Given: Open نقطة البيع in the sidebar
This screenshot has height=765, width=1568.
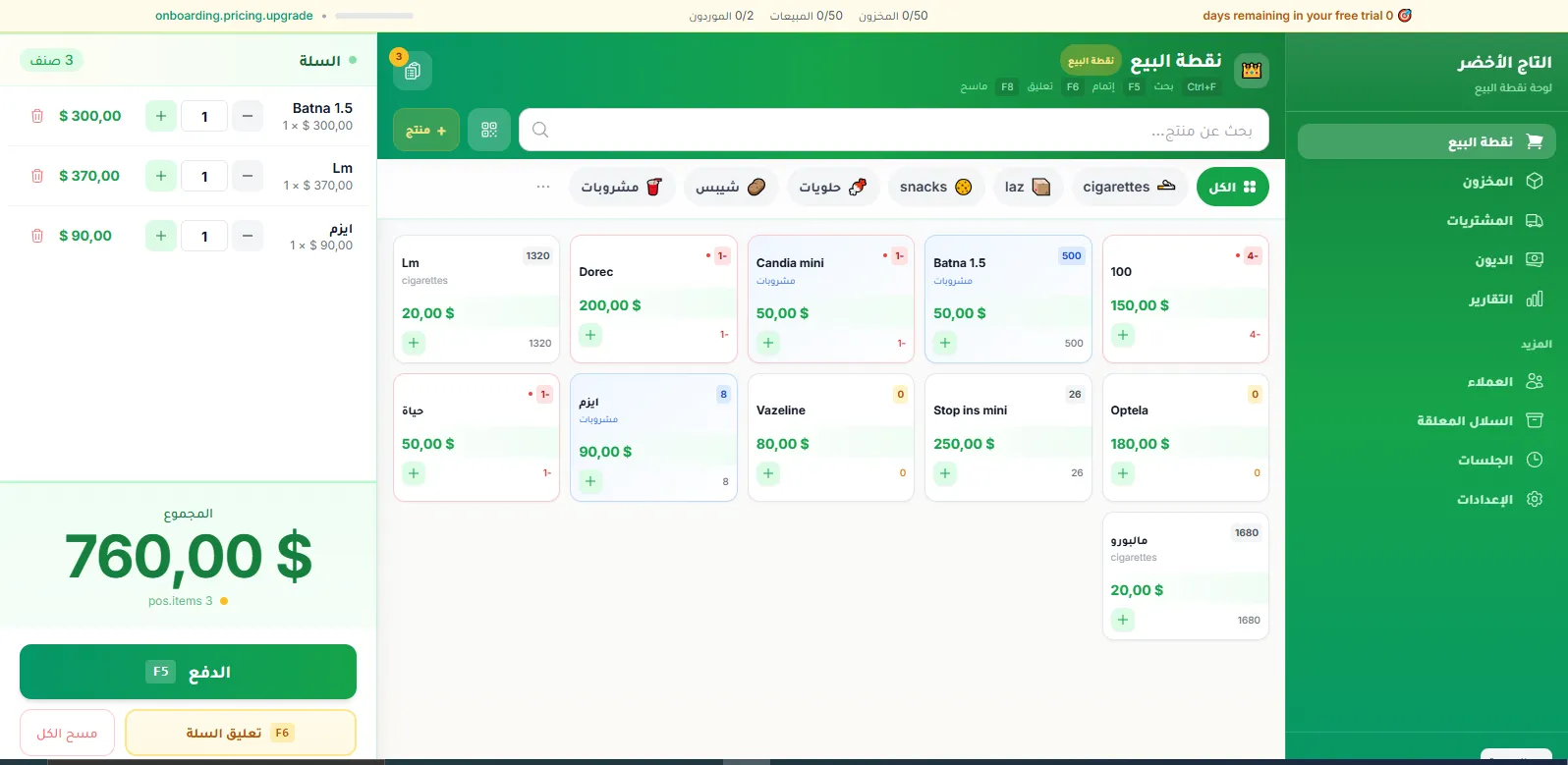Looking at the screenshot, I should click(x=1427, y=141).
